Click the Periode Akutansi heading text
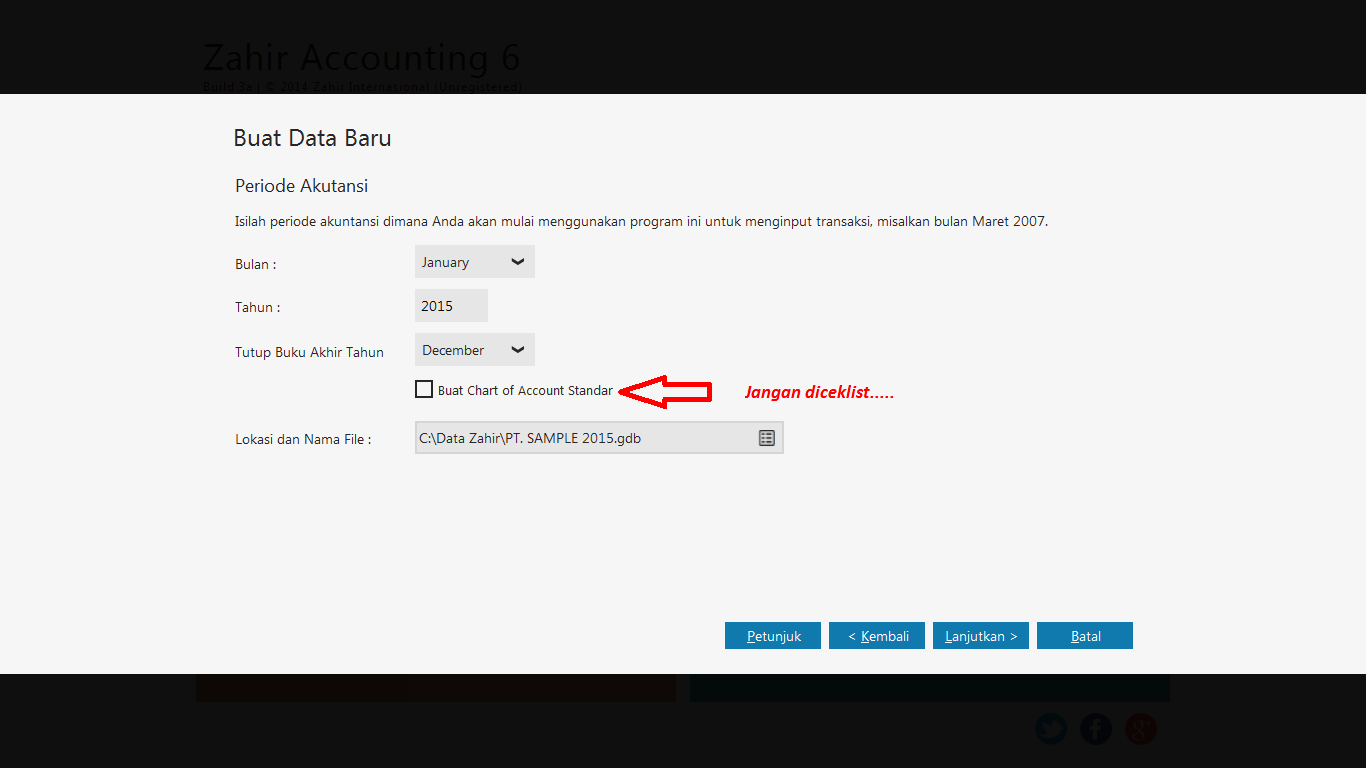 point(302,186)
